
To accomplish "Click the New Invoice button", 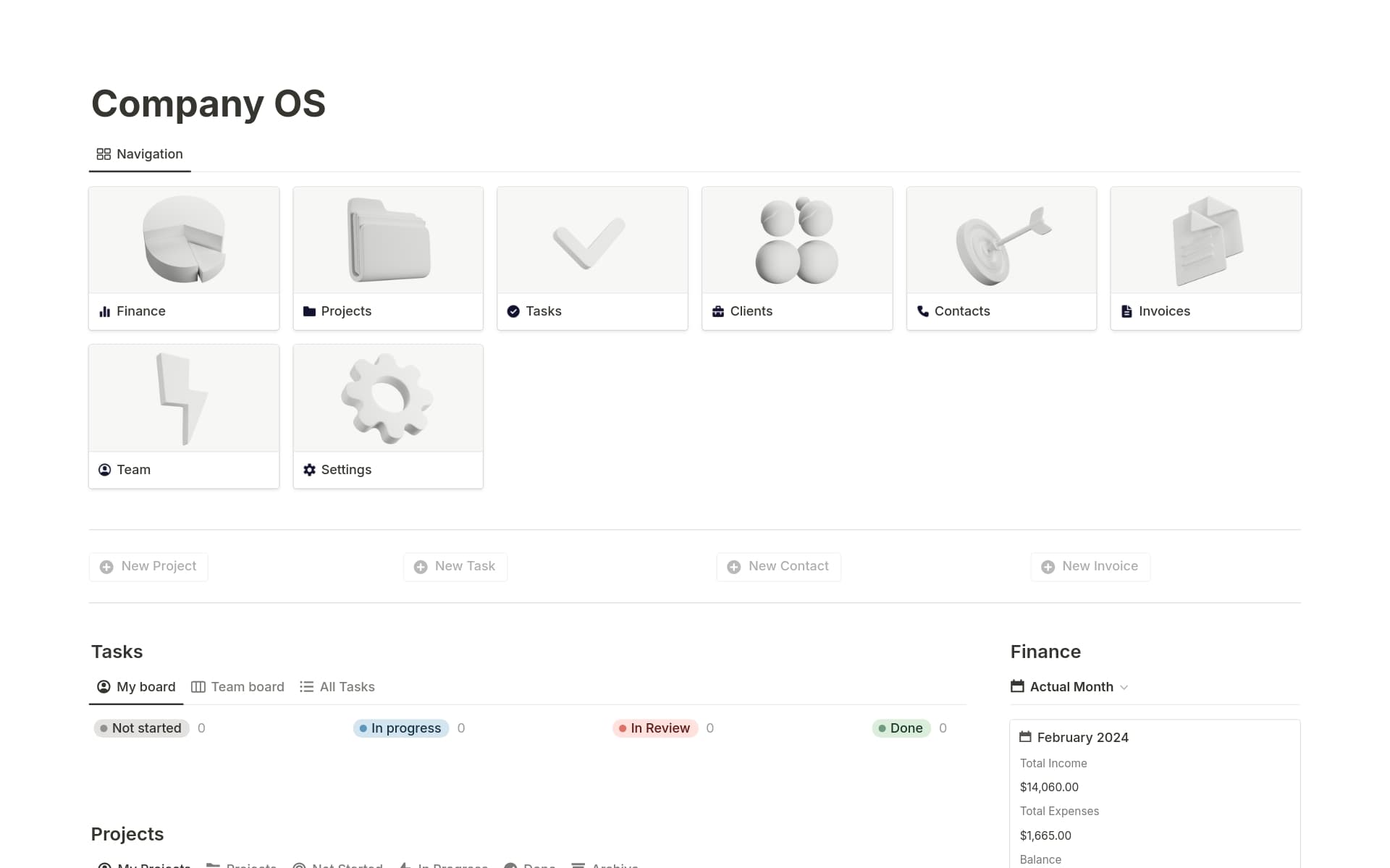I will [x=1090, y=566].
